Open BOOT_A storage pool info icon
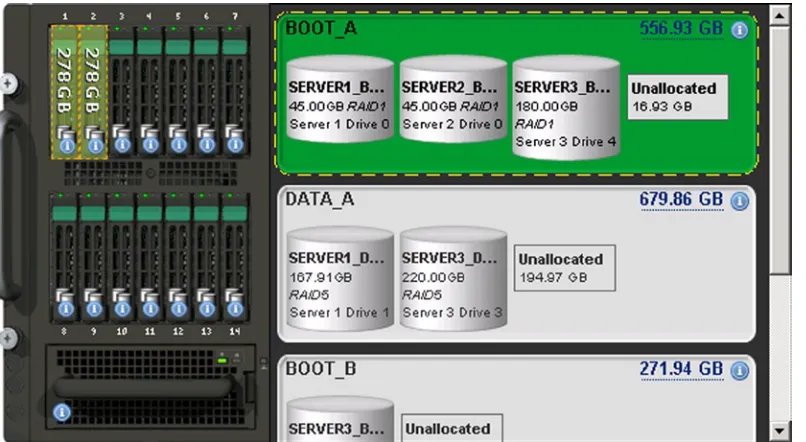Viewport: 806px width, 442px height. click(x=740, y=30)
